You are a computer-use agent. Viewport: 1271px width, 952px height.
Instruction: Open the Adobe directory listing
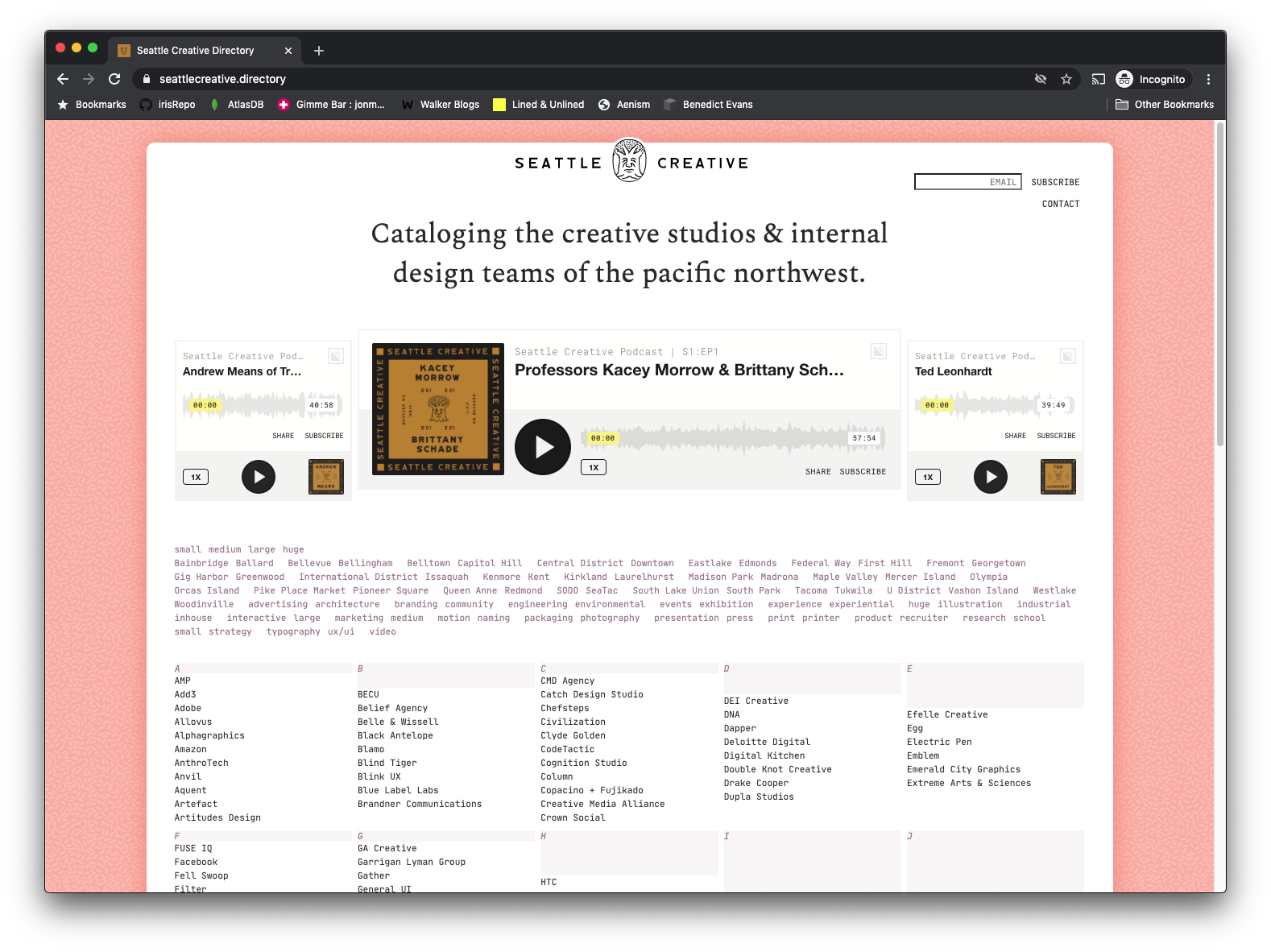point(188,709)
